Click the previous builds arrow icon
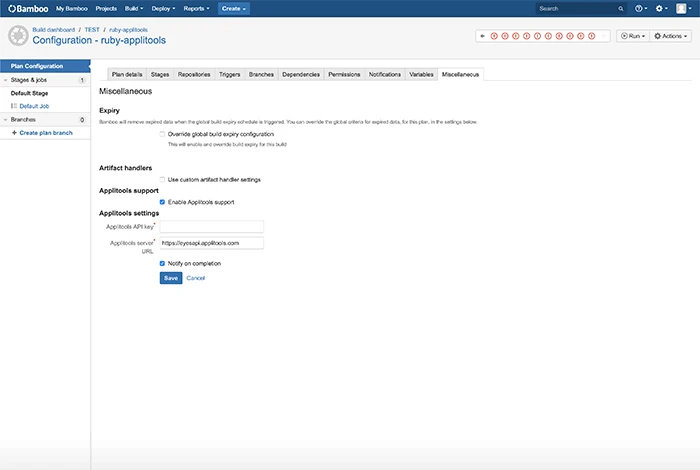Image resolution: width=700 pixels, height=470 pixels. [x=483, y=36]
